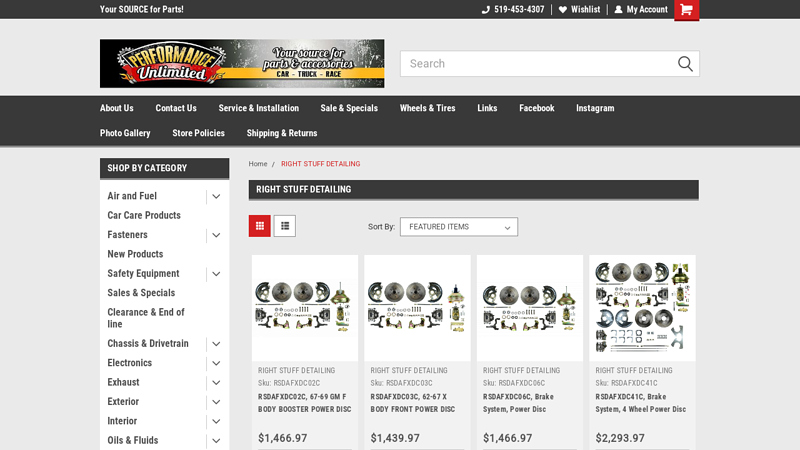Open the Store Policies menu item
Screen dimensions: 800x450
tap(198, 133)
